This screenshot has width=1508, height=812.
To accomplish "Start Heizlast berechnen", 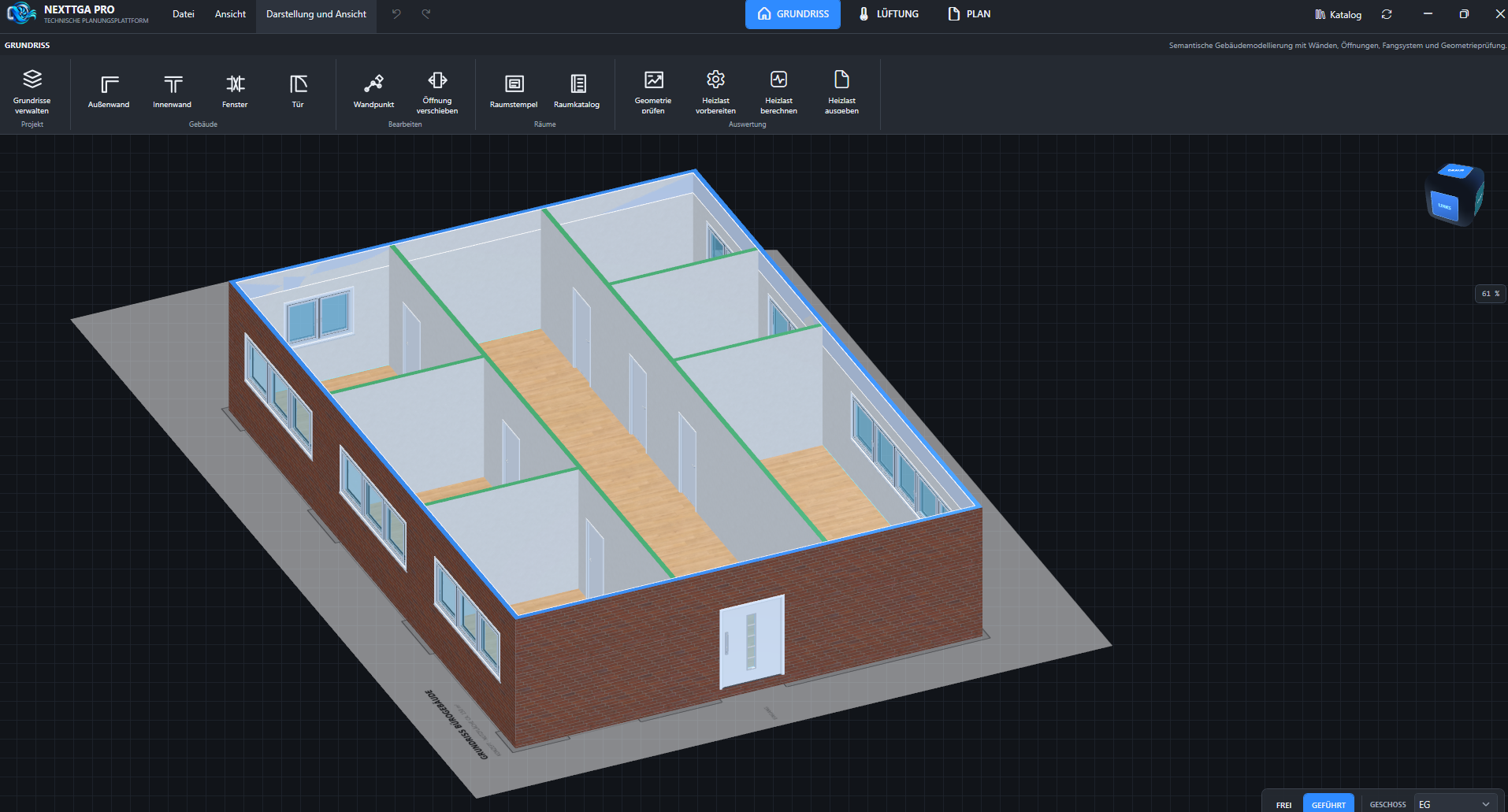I will [778, 91].
